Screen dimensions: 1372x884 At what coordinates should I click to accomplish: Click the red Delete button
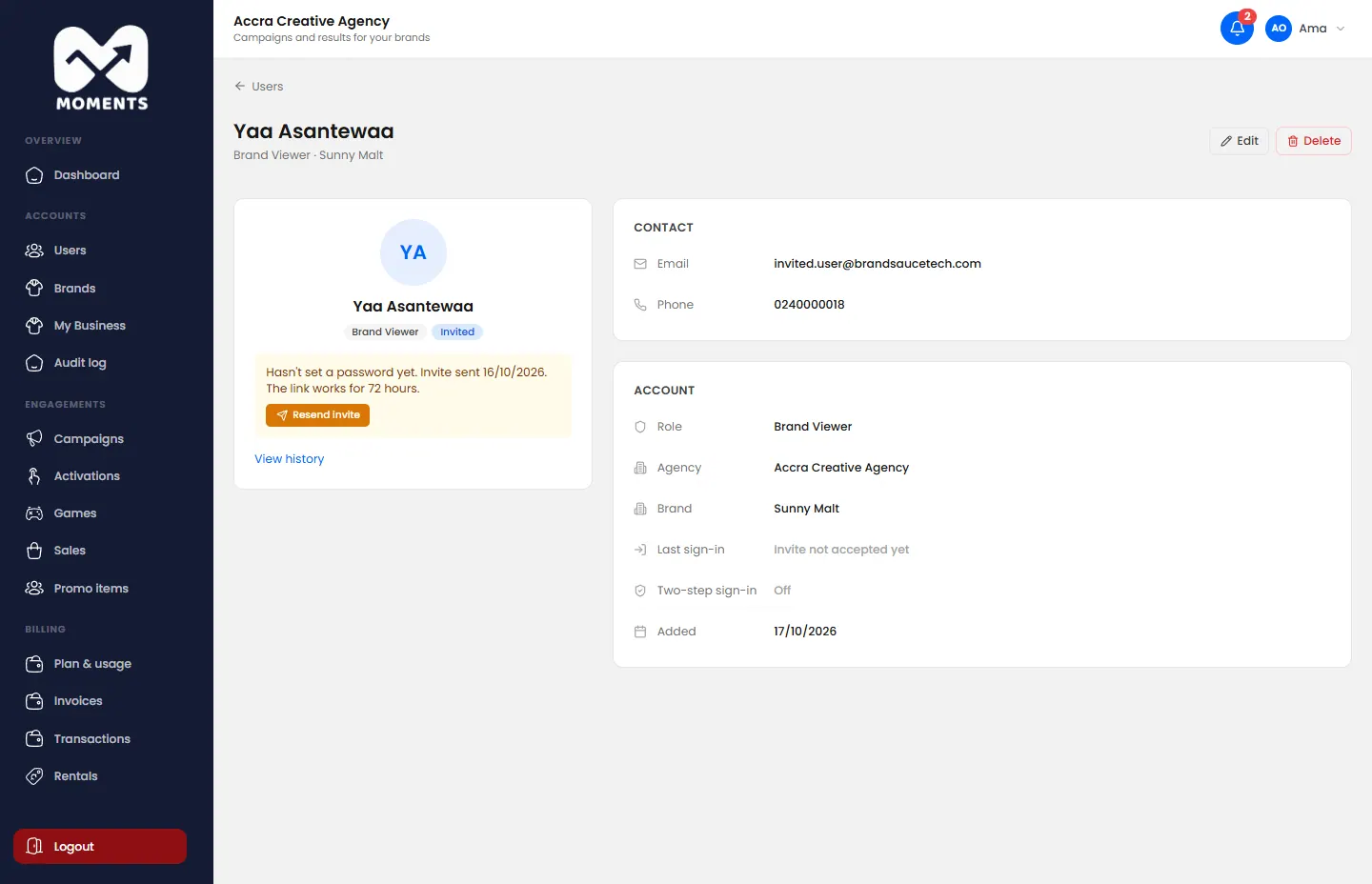coord(1314,141)
